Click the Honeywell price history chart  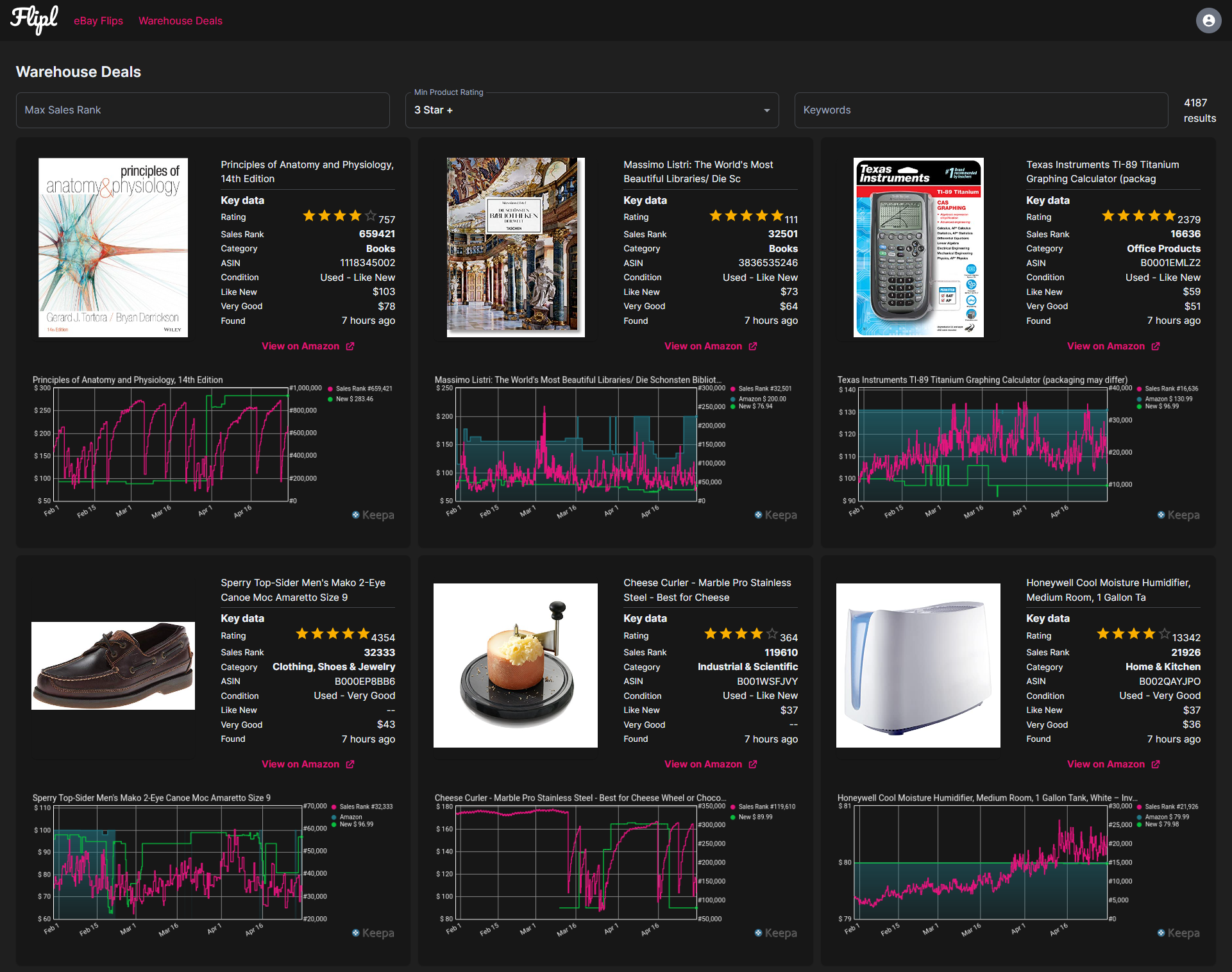[981, 862]
